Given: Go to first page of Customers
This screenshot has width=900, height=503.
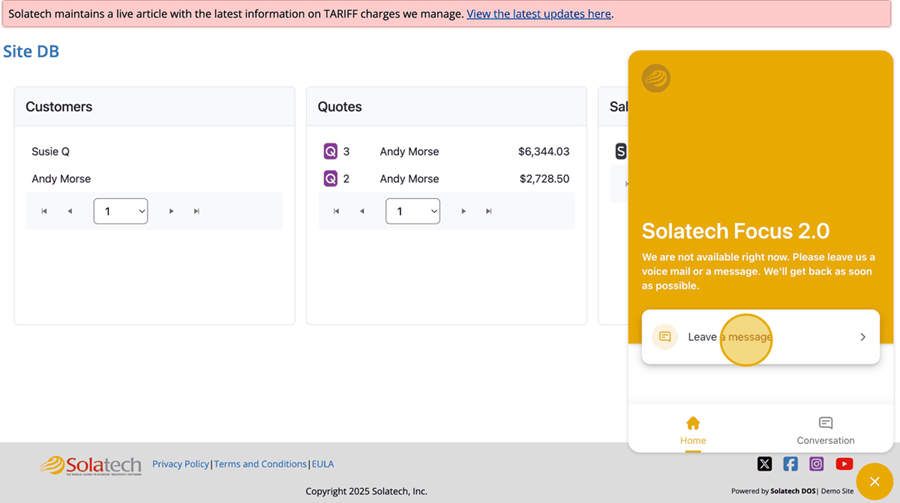Looking at the screenshot, I should click(44, 211).
